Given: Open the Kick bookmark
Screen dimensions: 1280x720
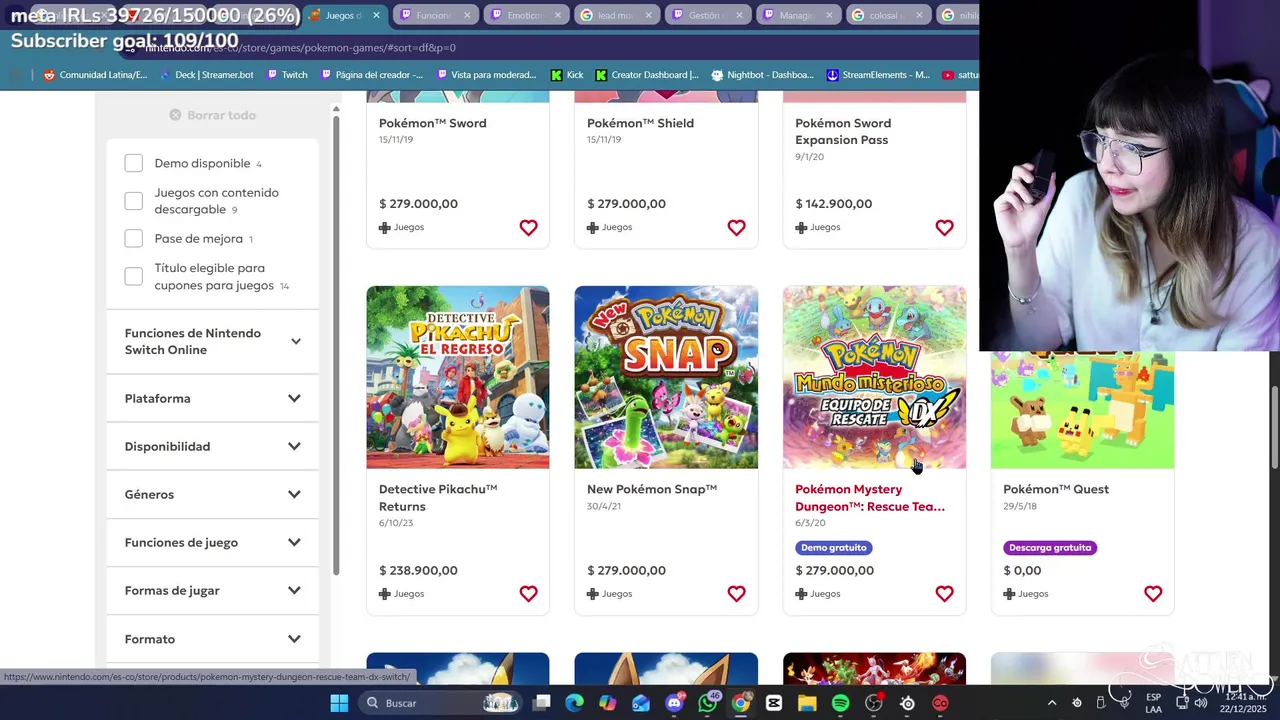Looking at the screenshot, I should [567, 75].
